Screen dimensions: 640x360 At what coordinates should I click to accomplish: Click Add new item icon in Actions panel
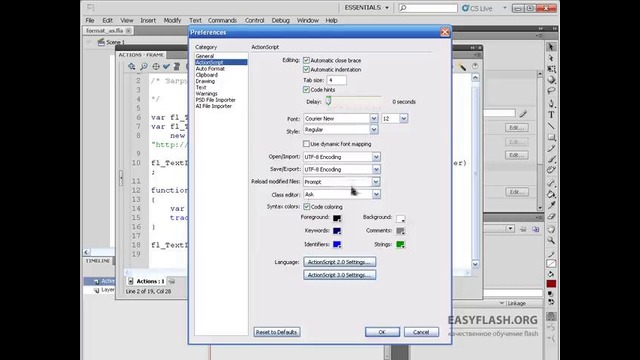coord(131,66)
